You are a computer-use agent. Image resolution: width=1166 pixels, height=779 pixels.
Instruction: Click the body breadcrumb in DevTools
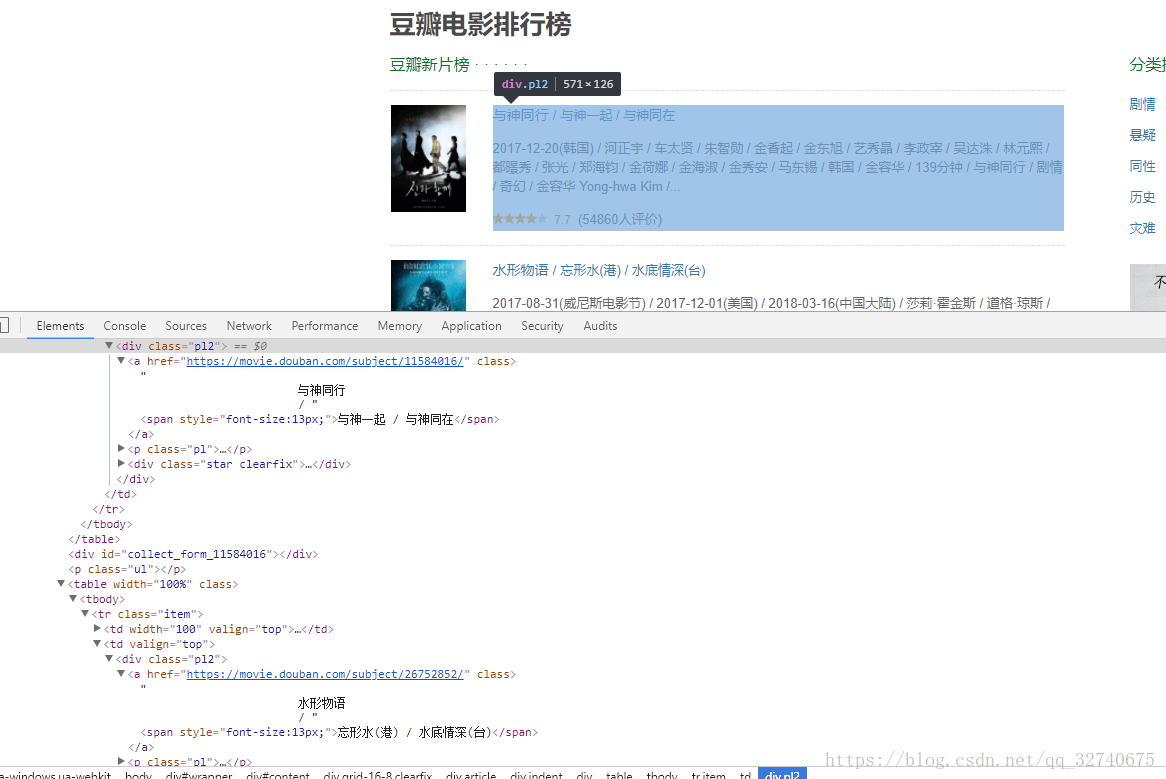[x=138, y=774]
